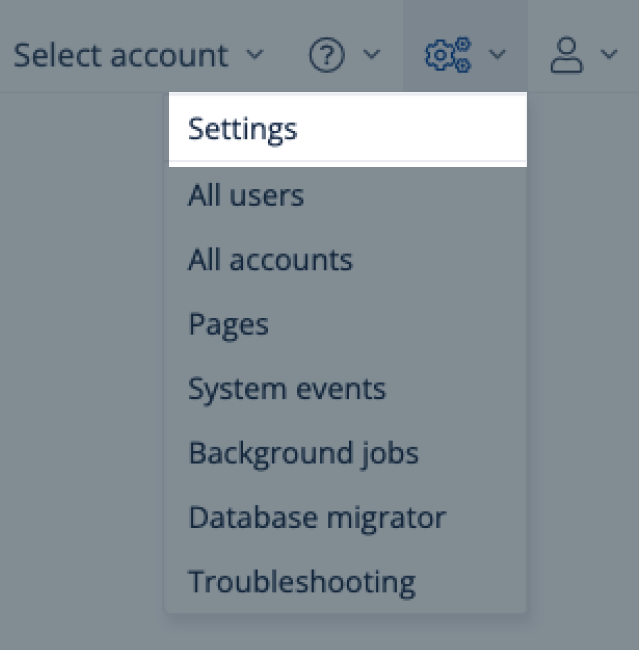
Task: Expand the chevron beside the help icon
Action: [371, 54]
